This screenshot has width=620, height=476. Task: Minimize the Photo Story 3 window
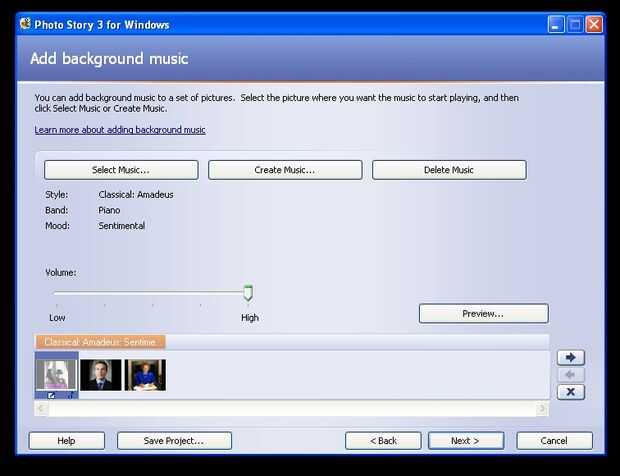(556, 25)
